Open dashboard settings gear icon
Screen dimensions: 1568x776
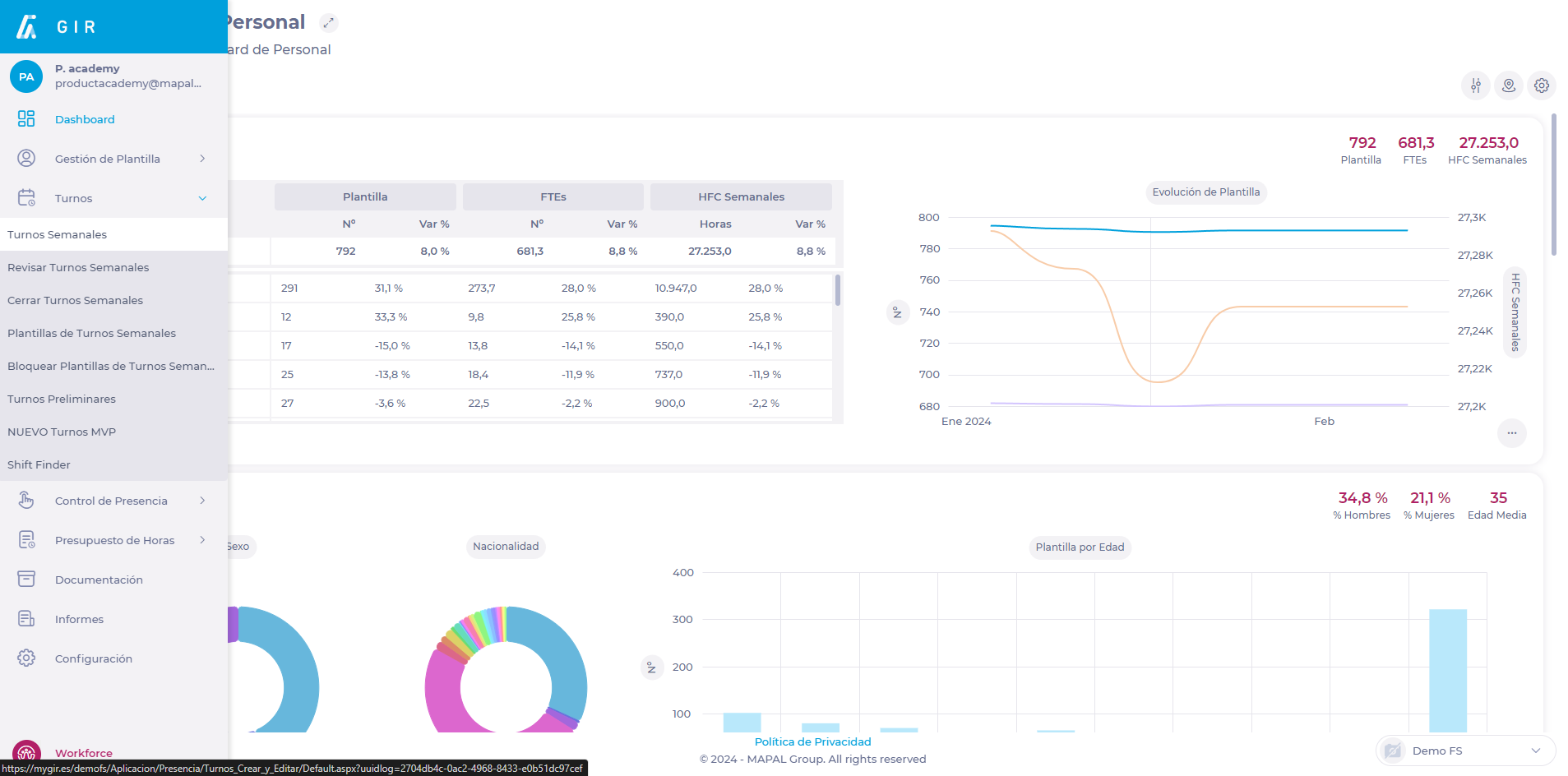1542,85
